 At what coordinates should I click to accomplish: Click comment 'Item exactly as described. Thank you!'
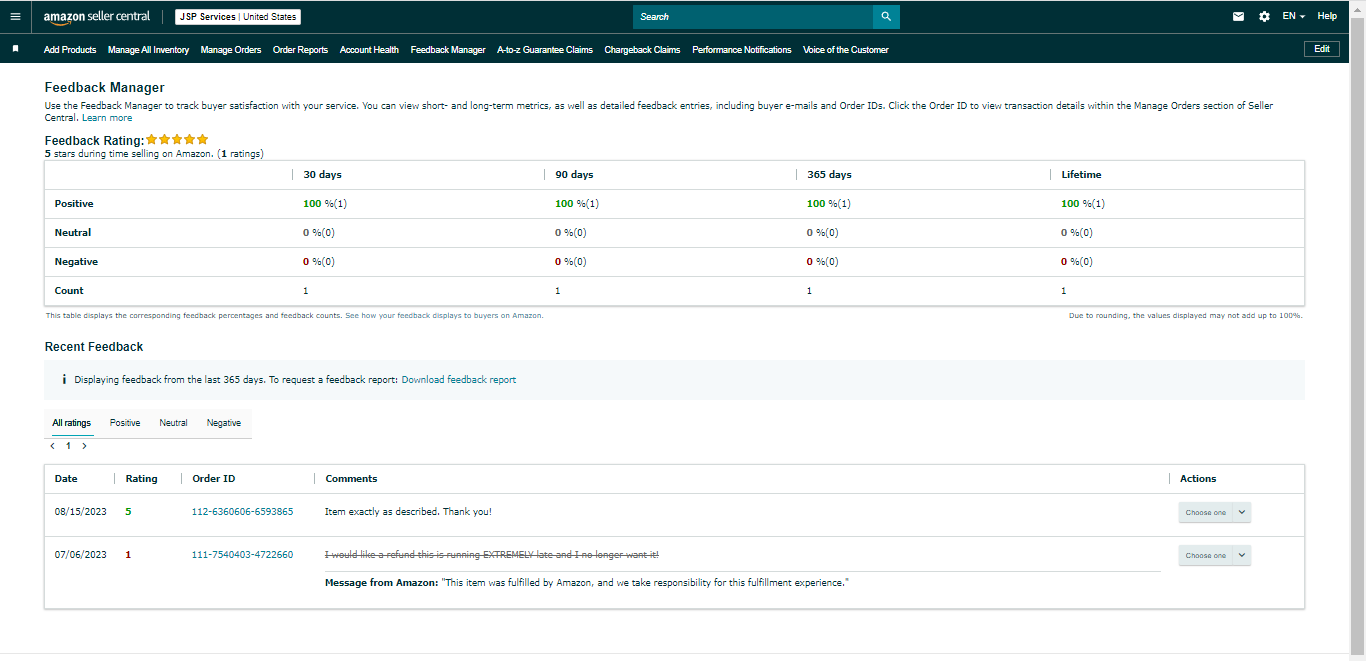coord(408,512)
